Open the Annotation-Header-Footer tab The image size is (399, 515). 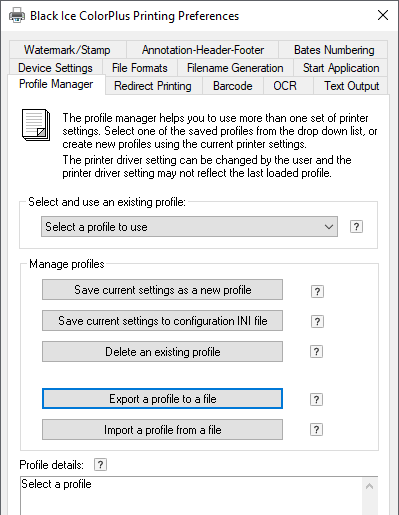click(x=203, y=50)
